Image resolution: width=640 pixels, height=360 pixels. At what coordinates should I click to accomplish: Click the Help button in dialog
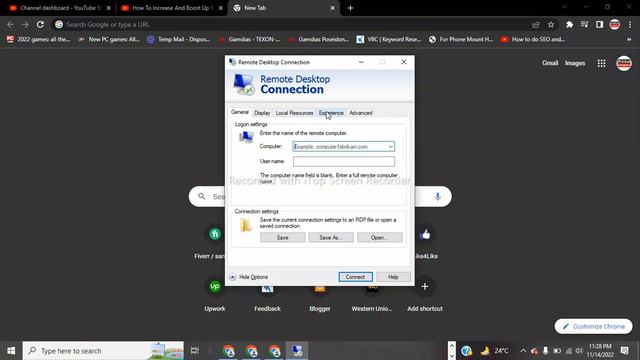click(393, 277)
